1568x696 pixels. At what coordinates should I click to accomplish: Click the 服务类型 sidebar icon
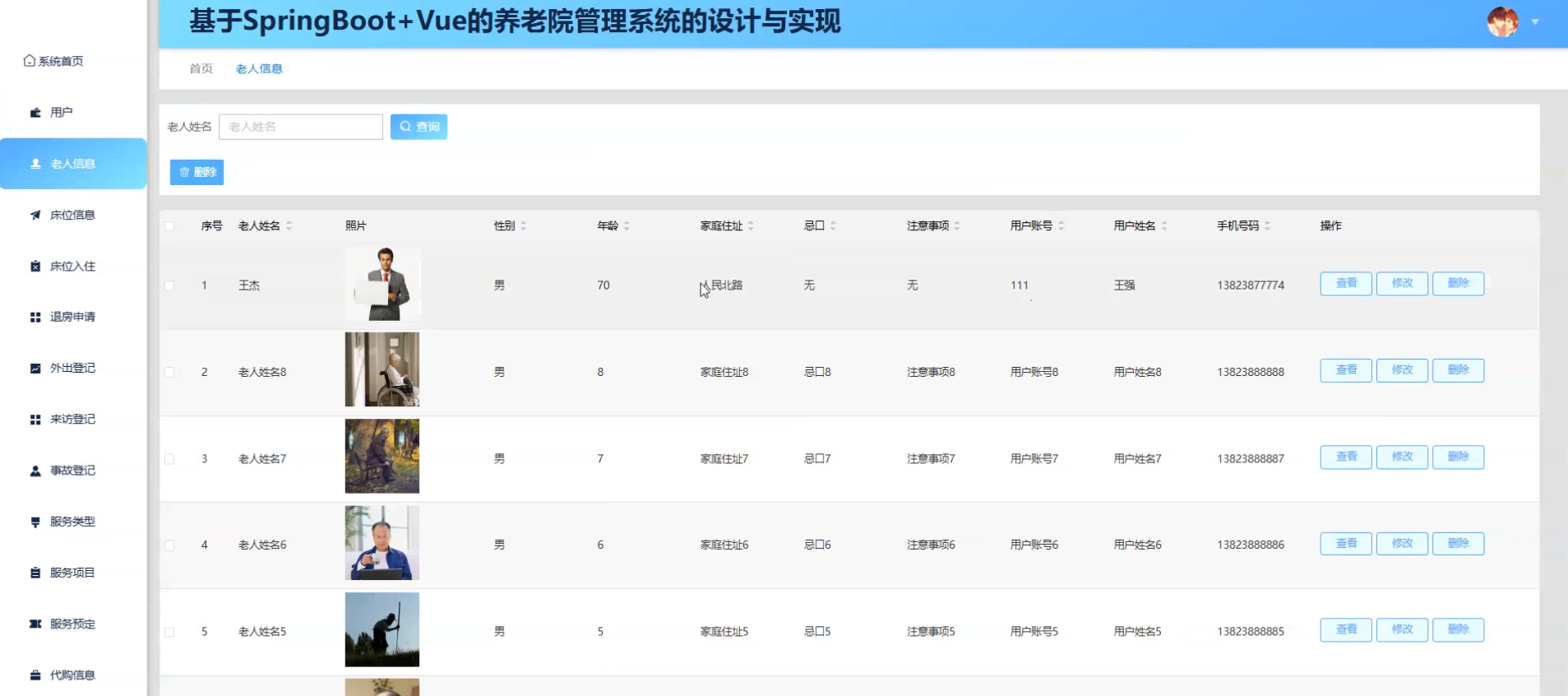(35, 522)
